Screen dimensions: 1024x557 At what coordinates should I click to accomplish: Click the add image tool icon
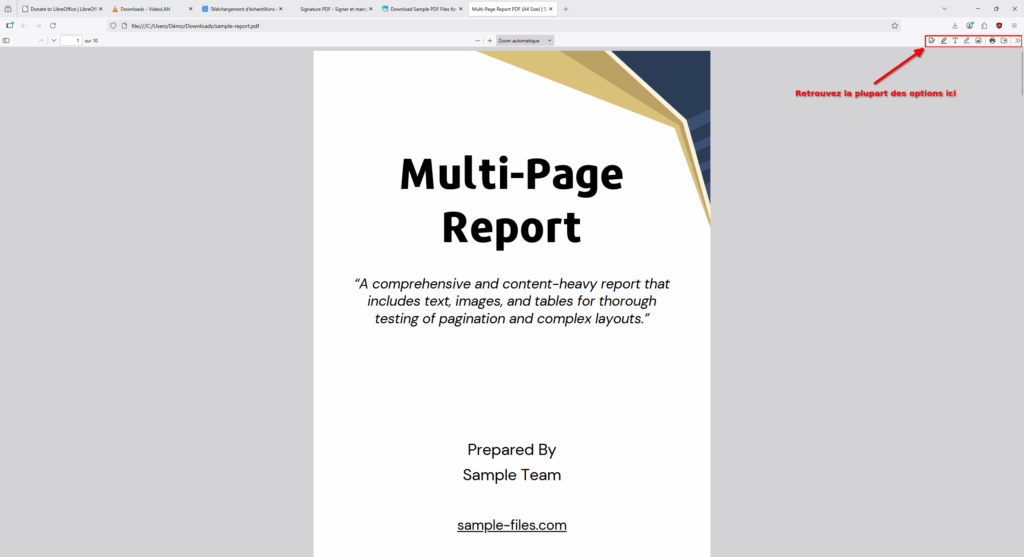pyautogui.click(x=978, y=41)
